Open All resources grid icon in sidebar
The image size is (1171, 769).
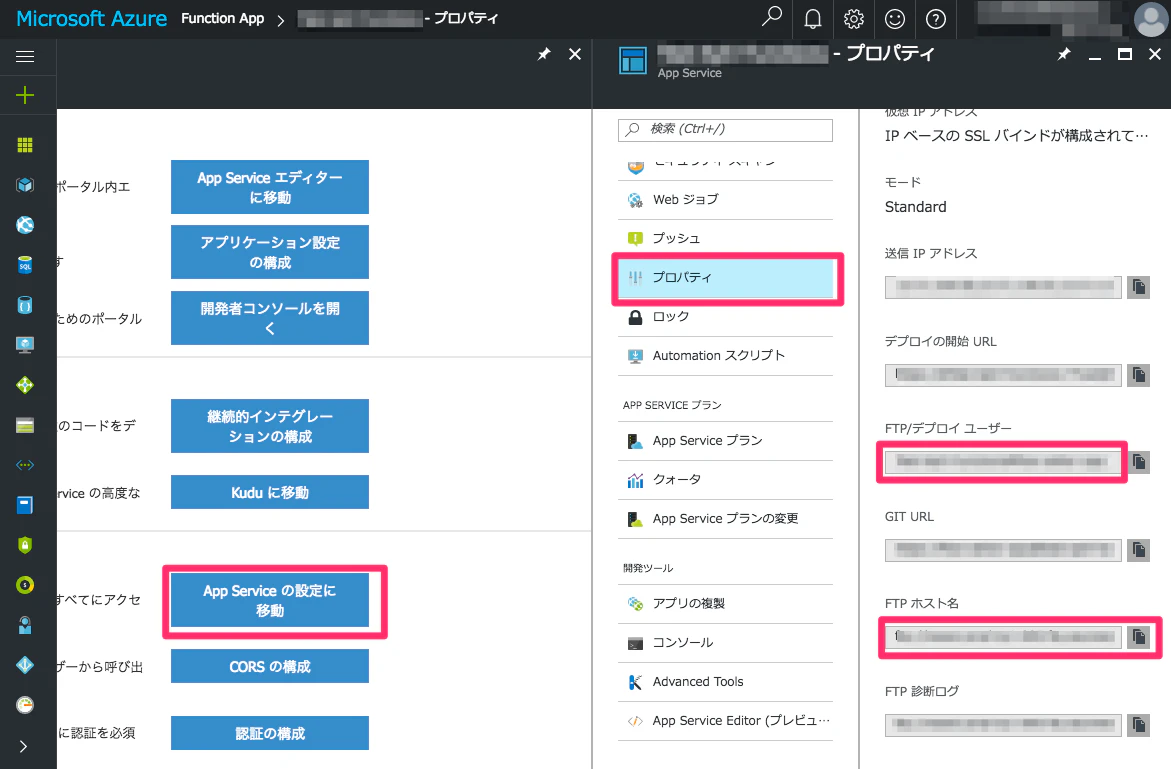[x=25, y=145]
